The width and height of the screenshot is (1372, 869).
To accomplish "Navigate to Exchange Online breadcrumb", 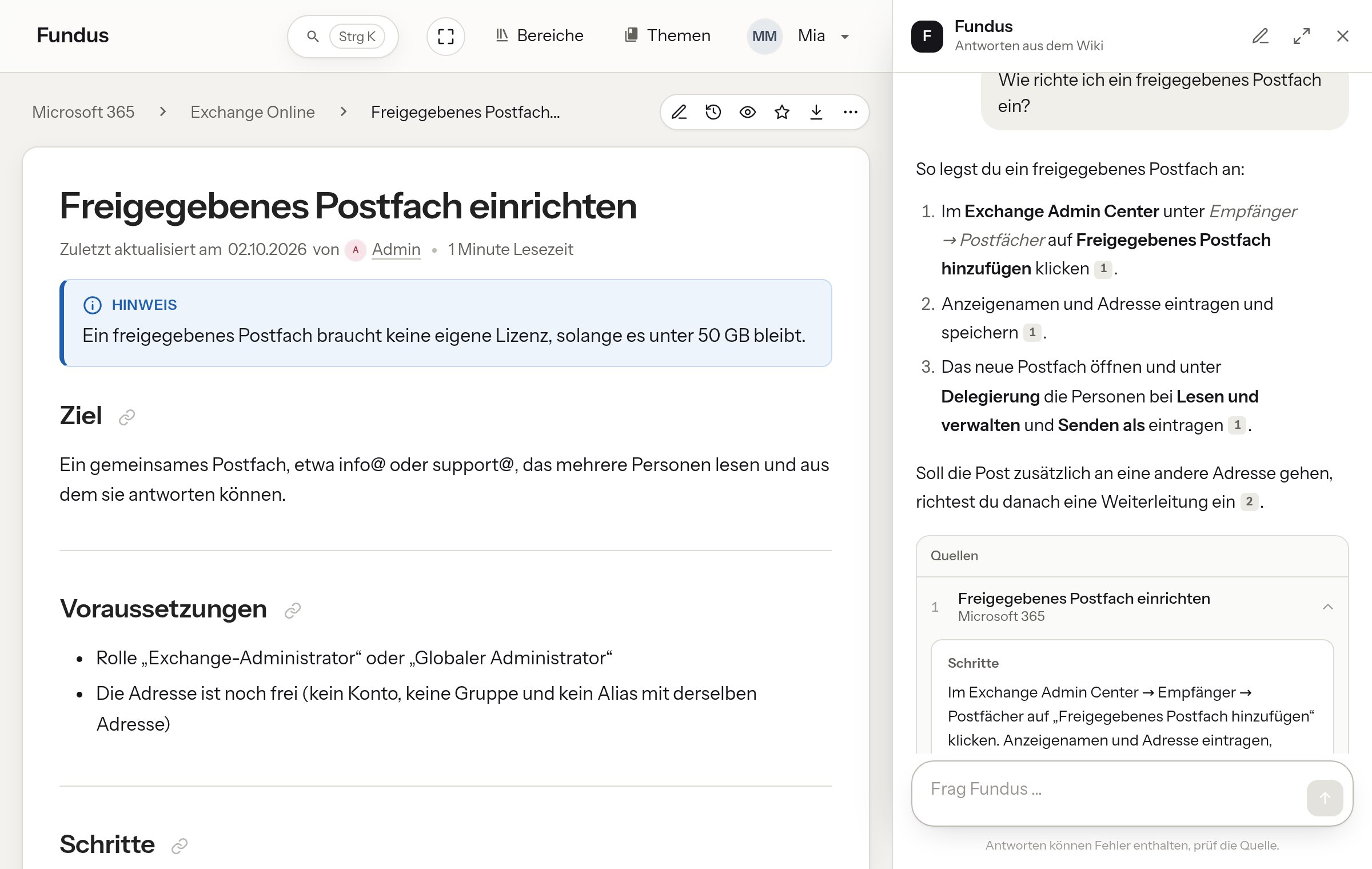I will coord(253,112).
